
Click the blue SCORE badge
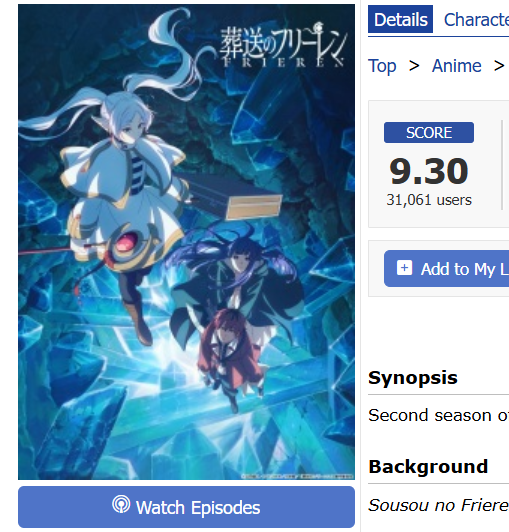[x=429, y=132]
